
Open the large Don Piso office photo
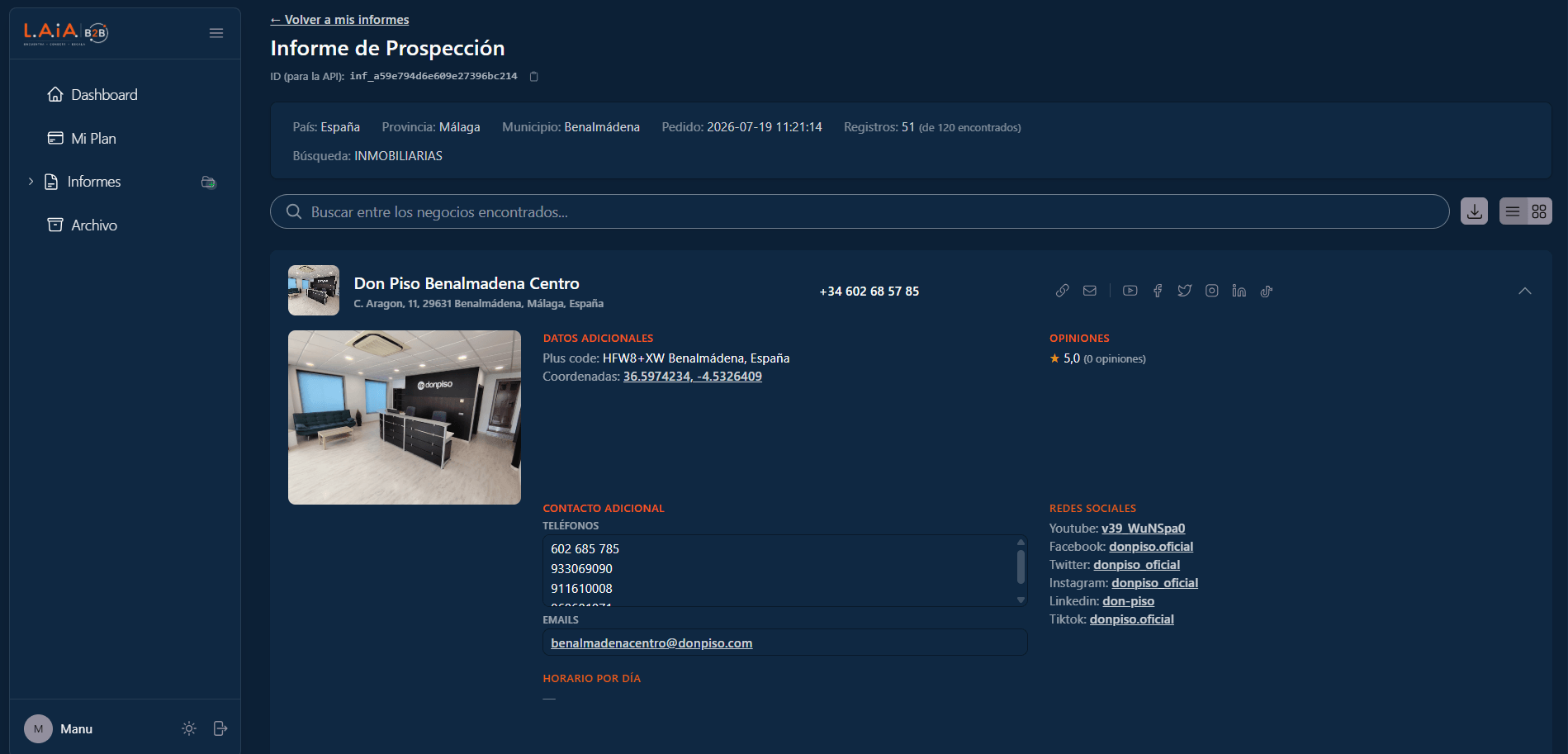(x=405, y=417)
